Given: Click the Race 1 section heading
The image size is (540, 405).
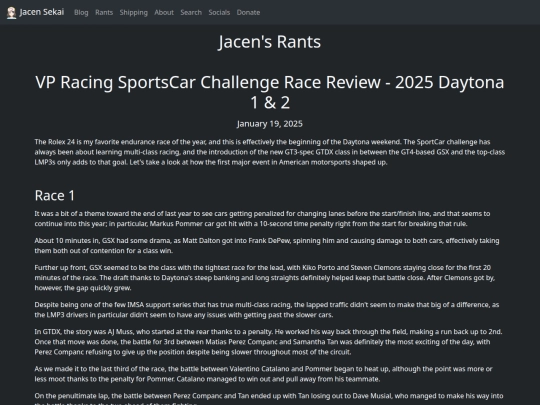Looking at the screenshot, I should click(x=55, y=196).
